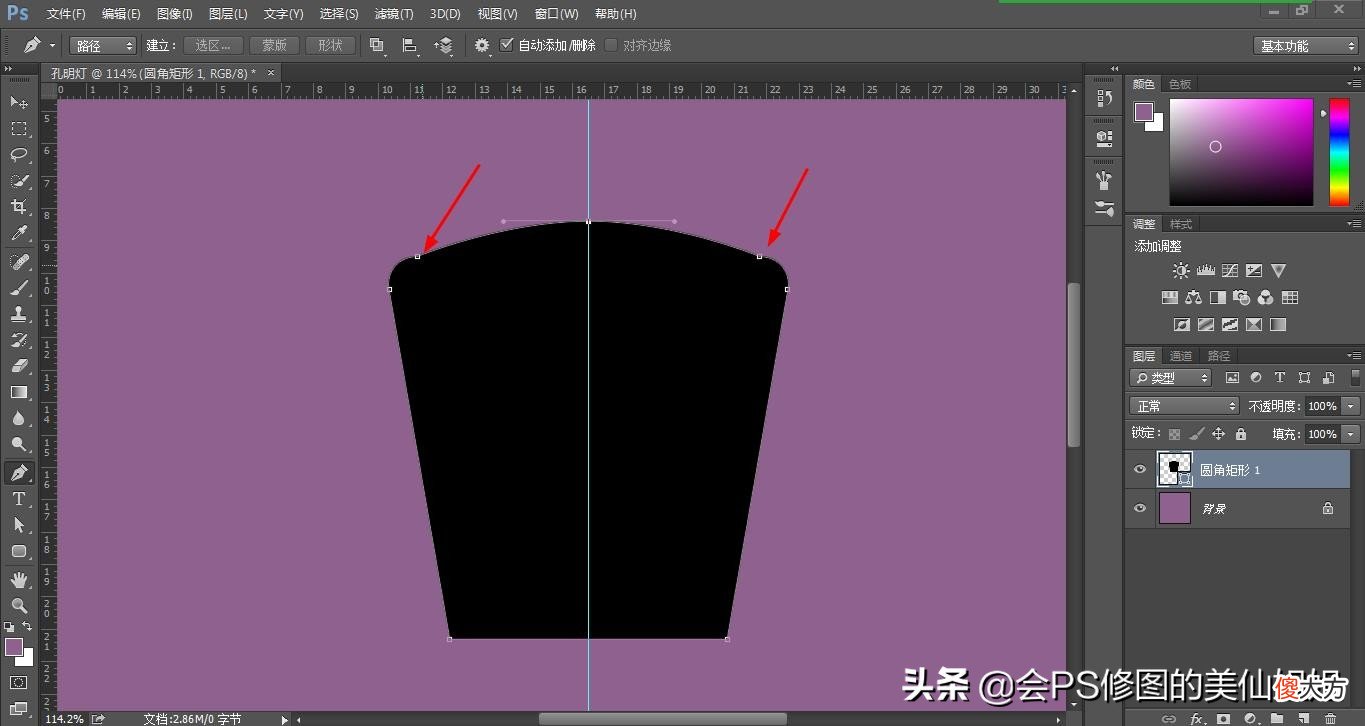
Task: Toggle lock image pixels brush icon
Action: 1196,434
